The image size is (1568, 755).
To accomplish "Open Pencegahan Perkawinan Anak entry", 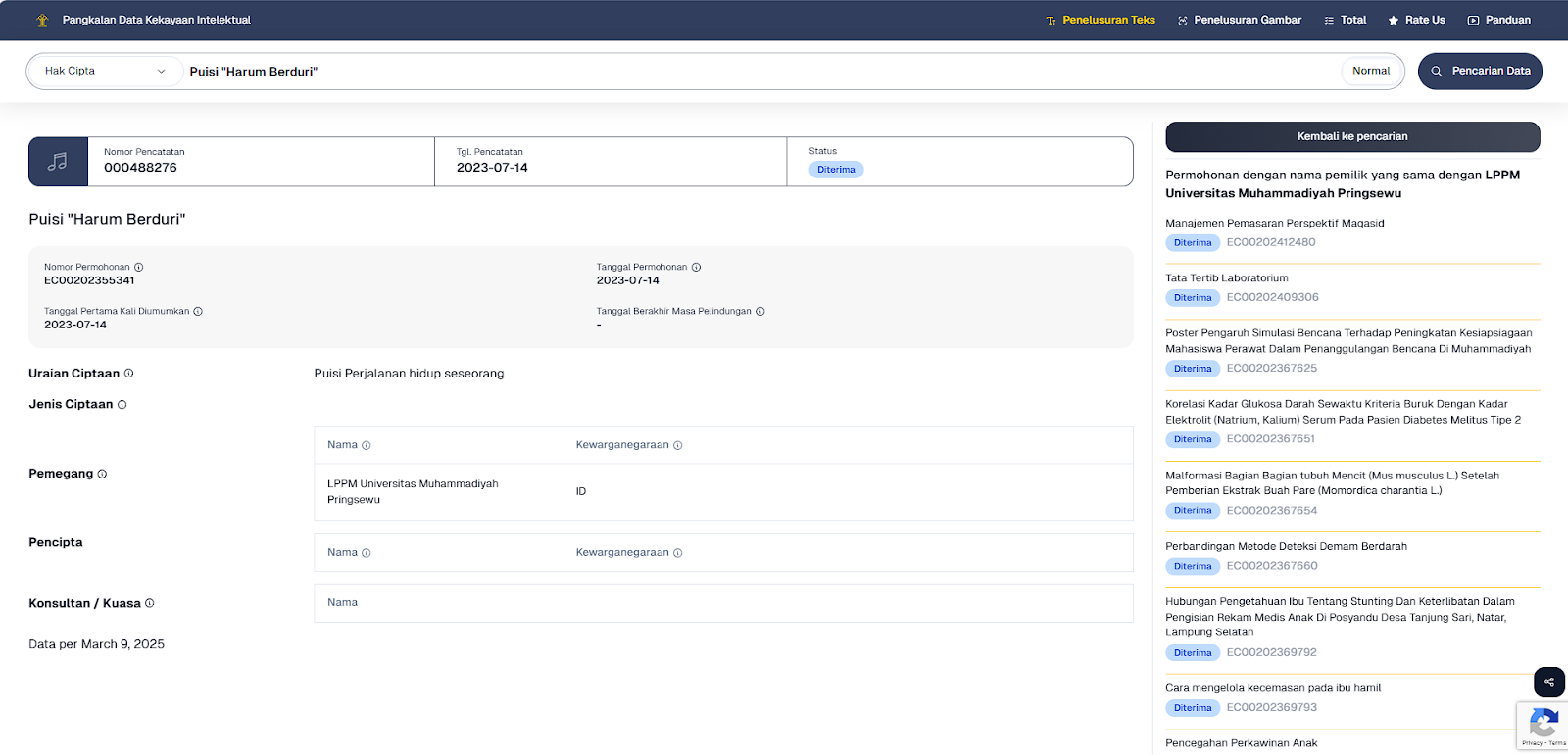I will click(x=1242, y=742).
